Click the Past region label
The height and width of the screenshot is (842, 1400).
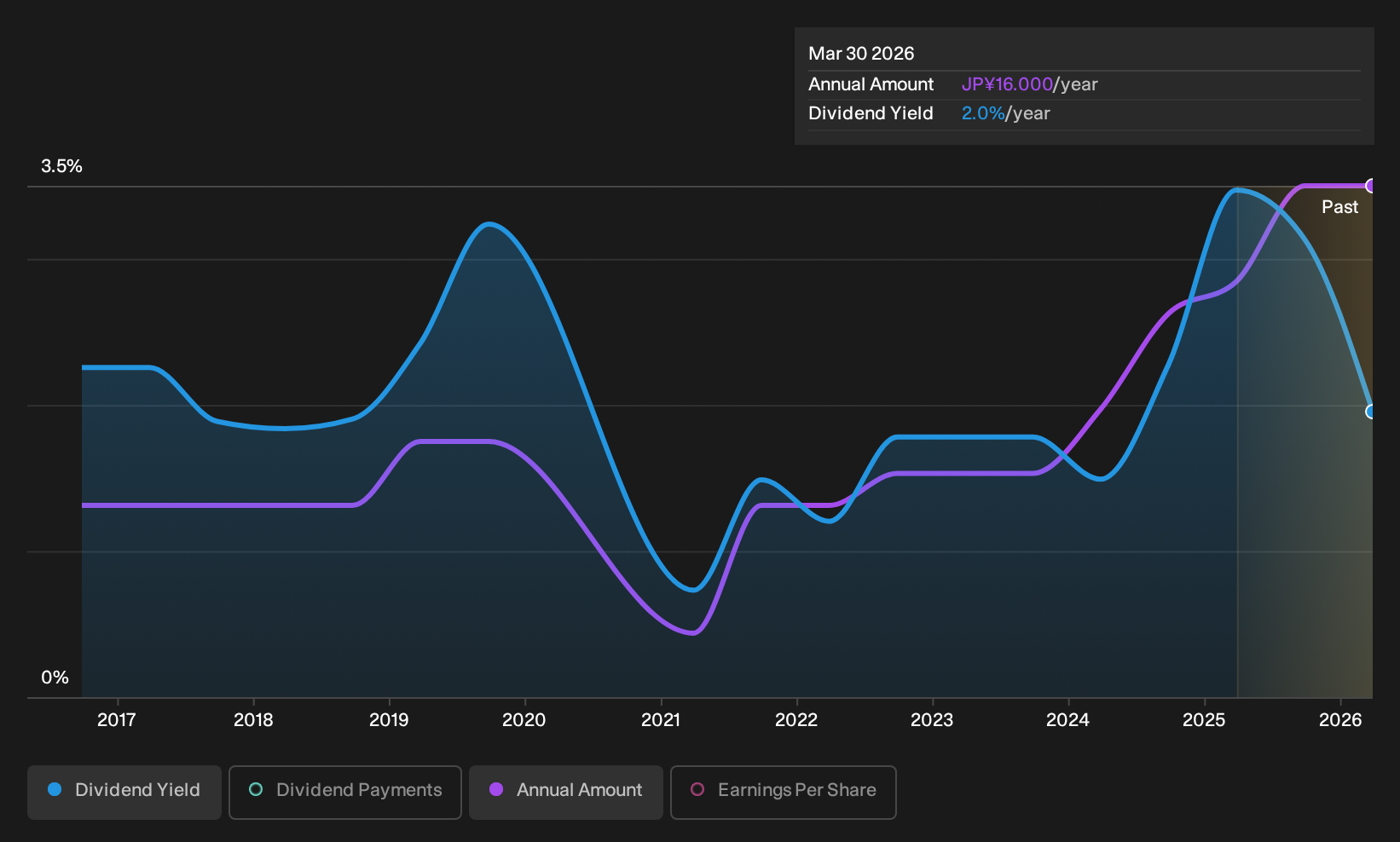(1339, 207)
